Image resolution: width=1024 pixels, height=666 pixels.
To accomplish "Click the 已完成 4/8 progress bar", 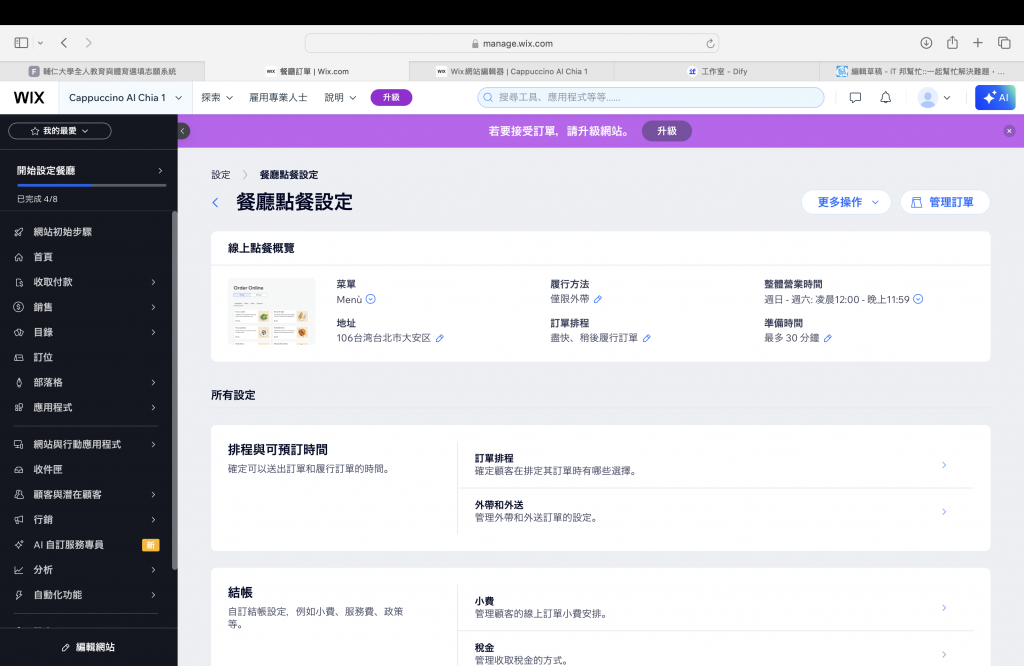I will 91,185.
